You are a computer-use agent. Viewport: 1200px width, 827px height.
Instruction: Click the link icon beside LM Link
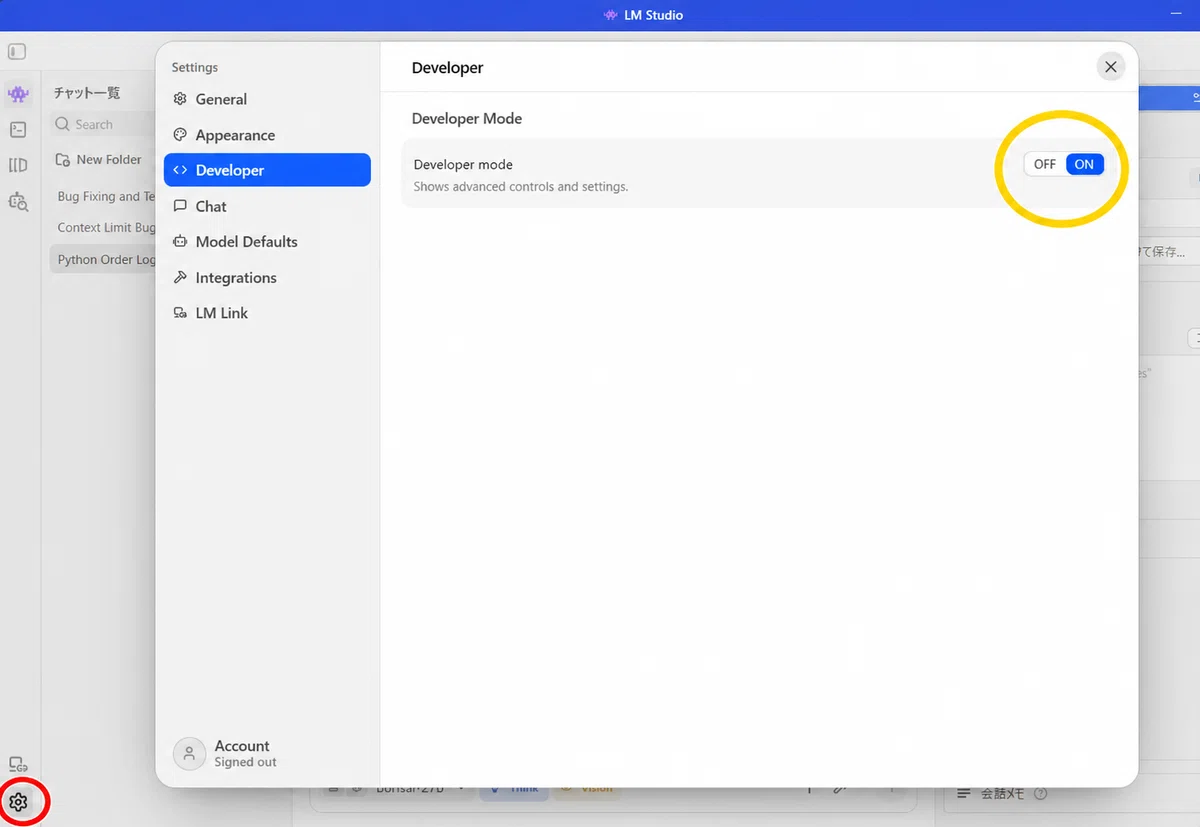coord(180,313)
